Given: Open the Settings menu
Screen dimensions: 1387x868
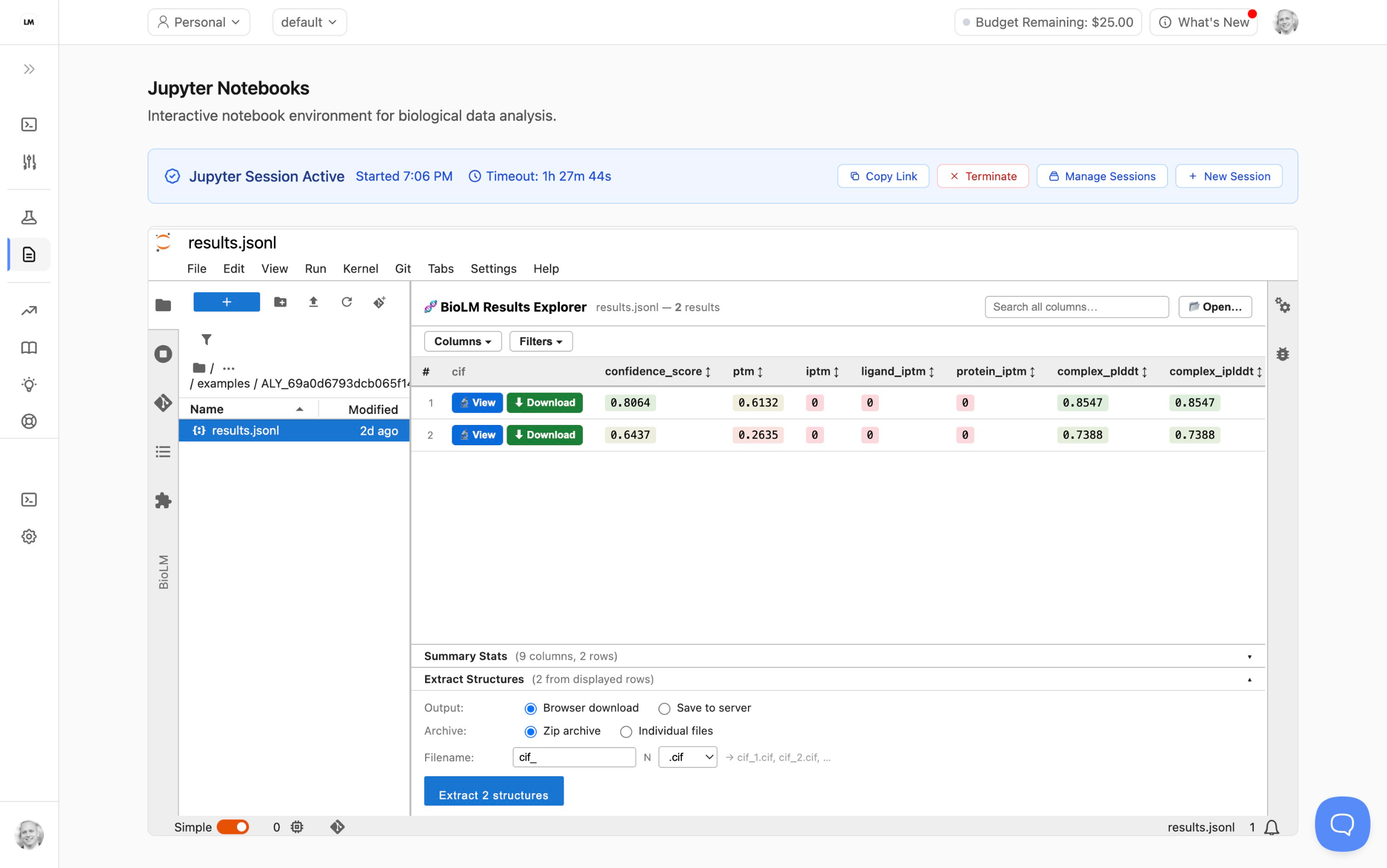Looking at the screenshot, I should pos(493,269).
